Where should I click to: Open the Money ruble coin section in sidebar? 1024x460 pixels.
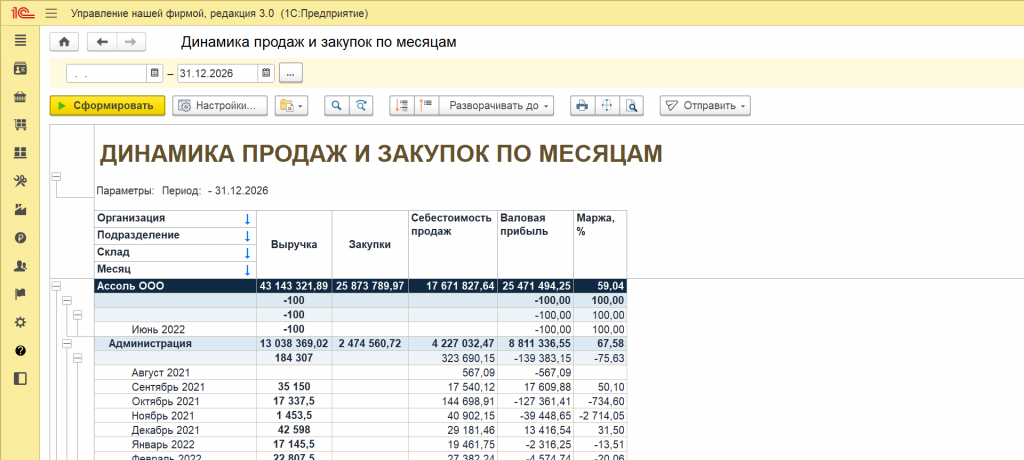coord(20,238)
